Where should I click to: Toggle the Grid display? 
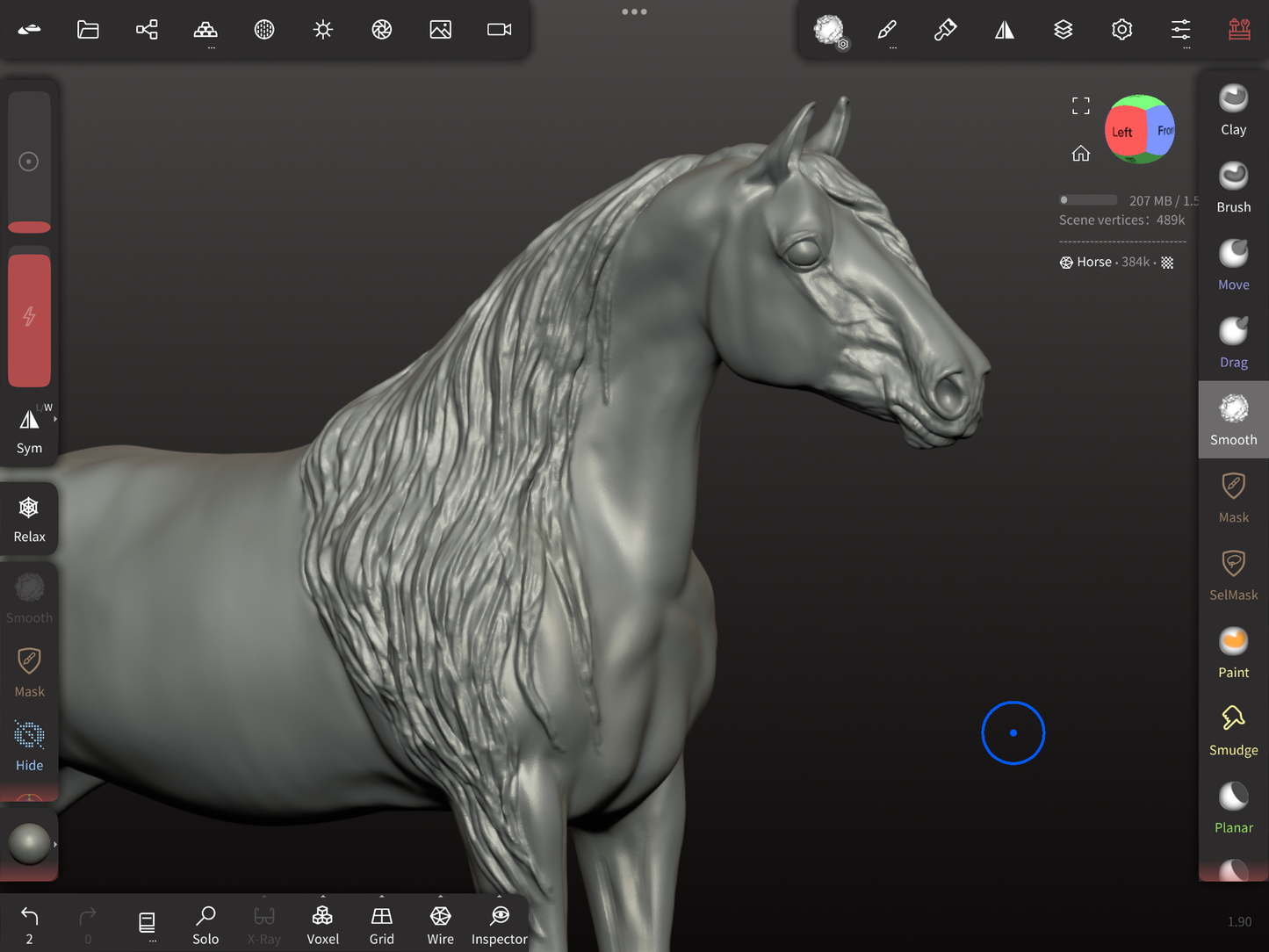click(x=381, y=925)
